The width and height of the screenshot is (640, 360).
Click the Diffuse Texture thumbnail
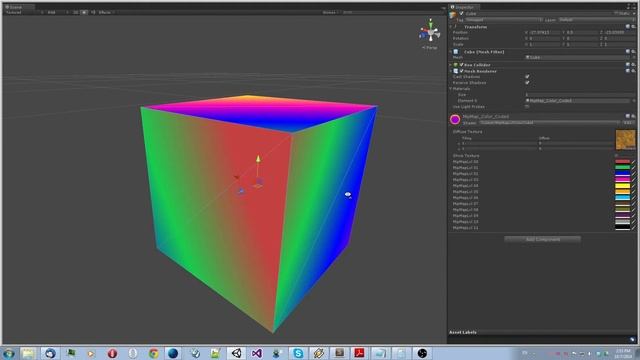click(625, 140)
